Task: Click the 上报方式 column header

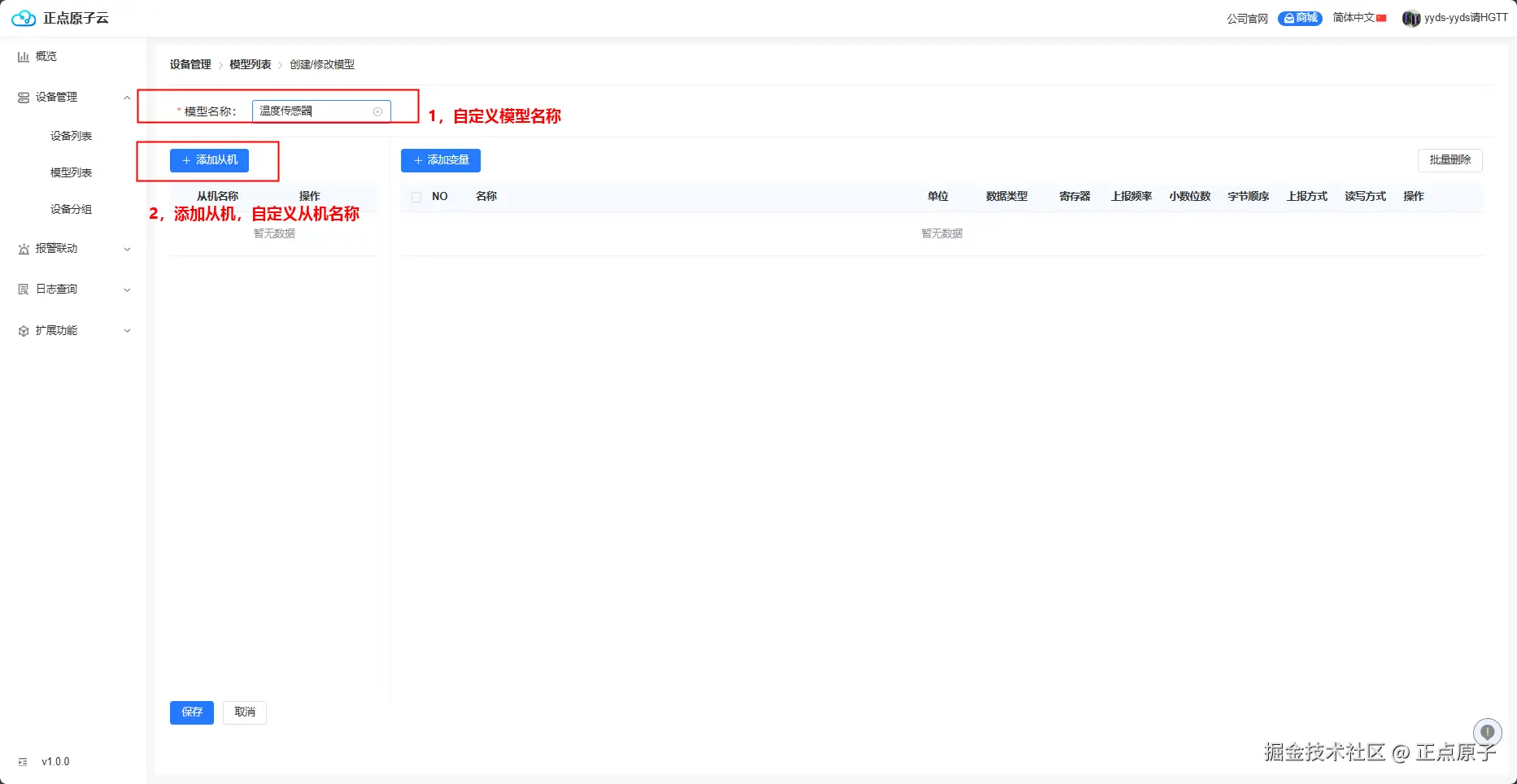Action: [x=1307, y=197]
